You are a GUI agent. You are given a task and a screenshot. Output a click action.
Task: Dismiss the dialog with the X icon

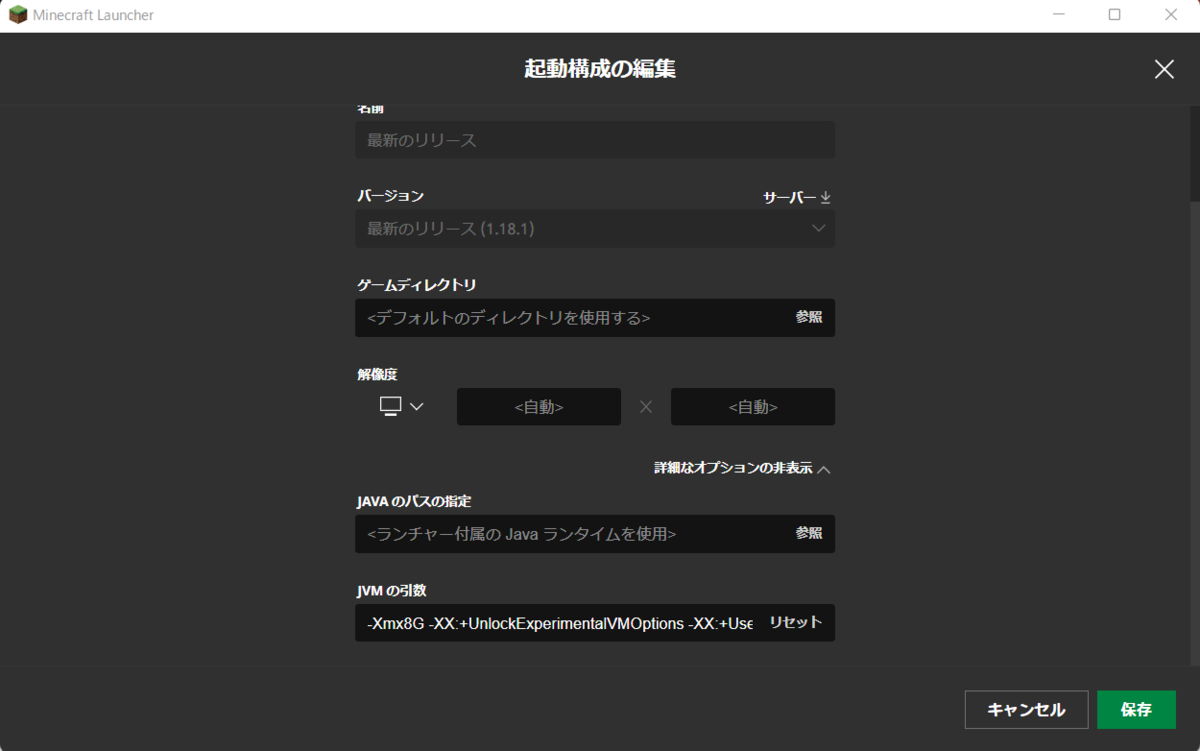pos(1163,69)
